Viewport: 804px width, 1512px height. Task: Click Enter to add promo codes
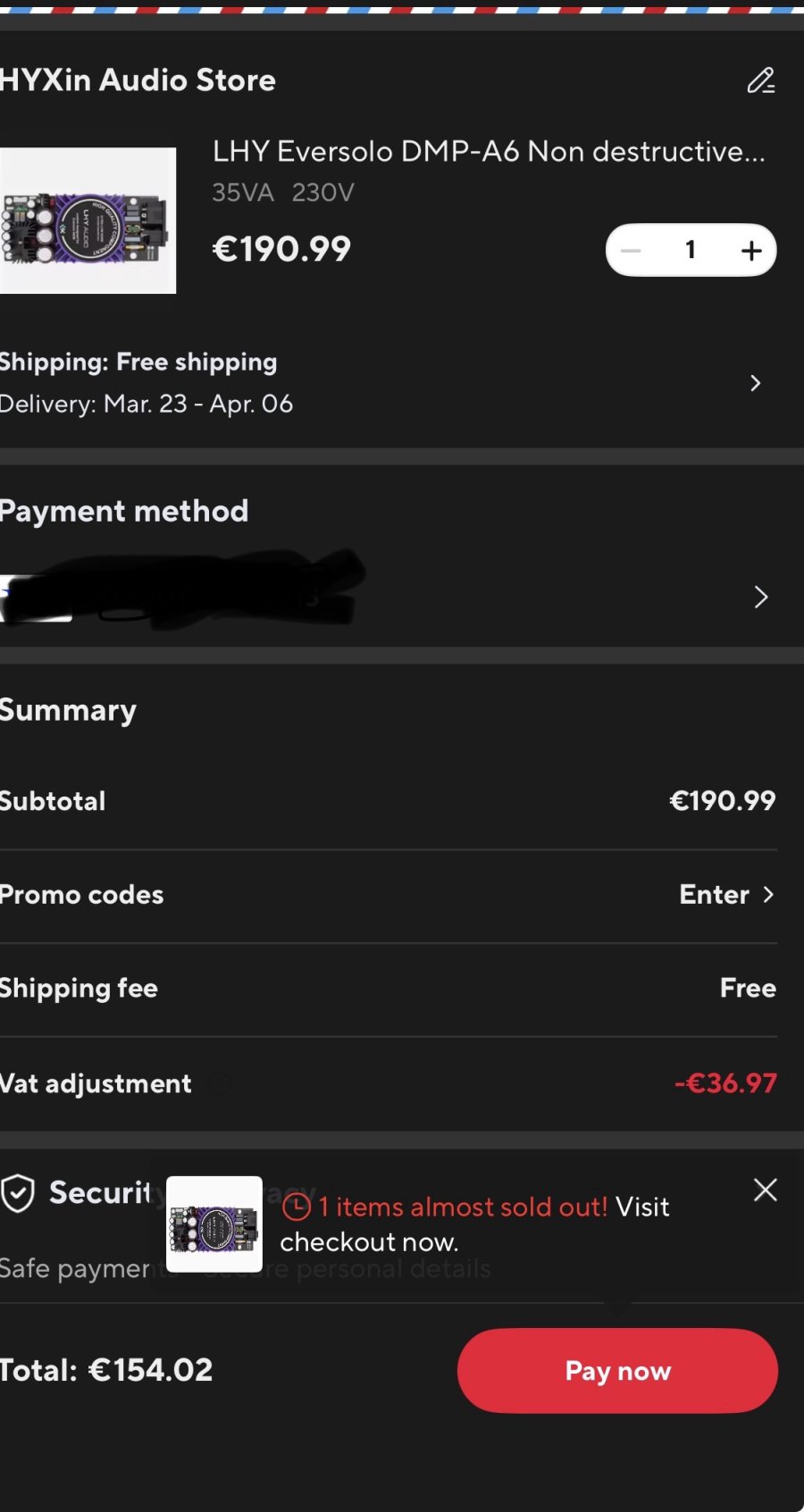coord(714,895)
